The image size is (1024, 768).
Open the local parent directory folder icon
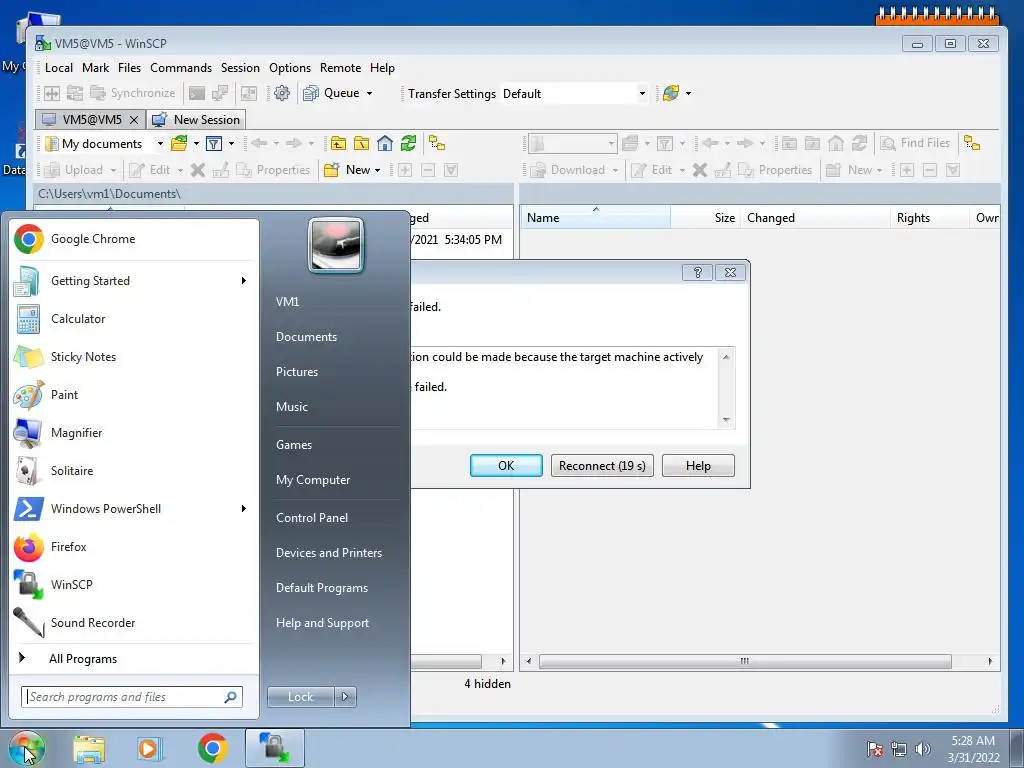[x=338, y=144]
